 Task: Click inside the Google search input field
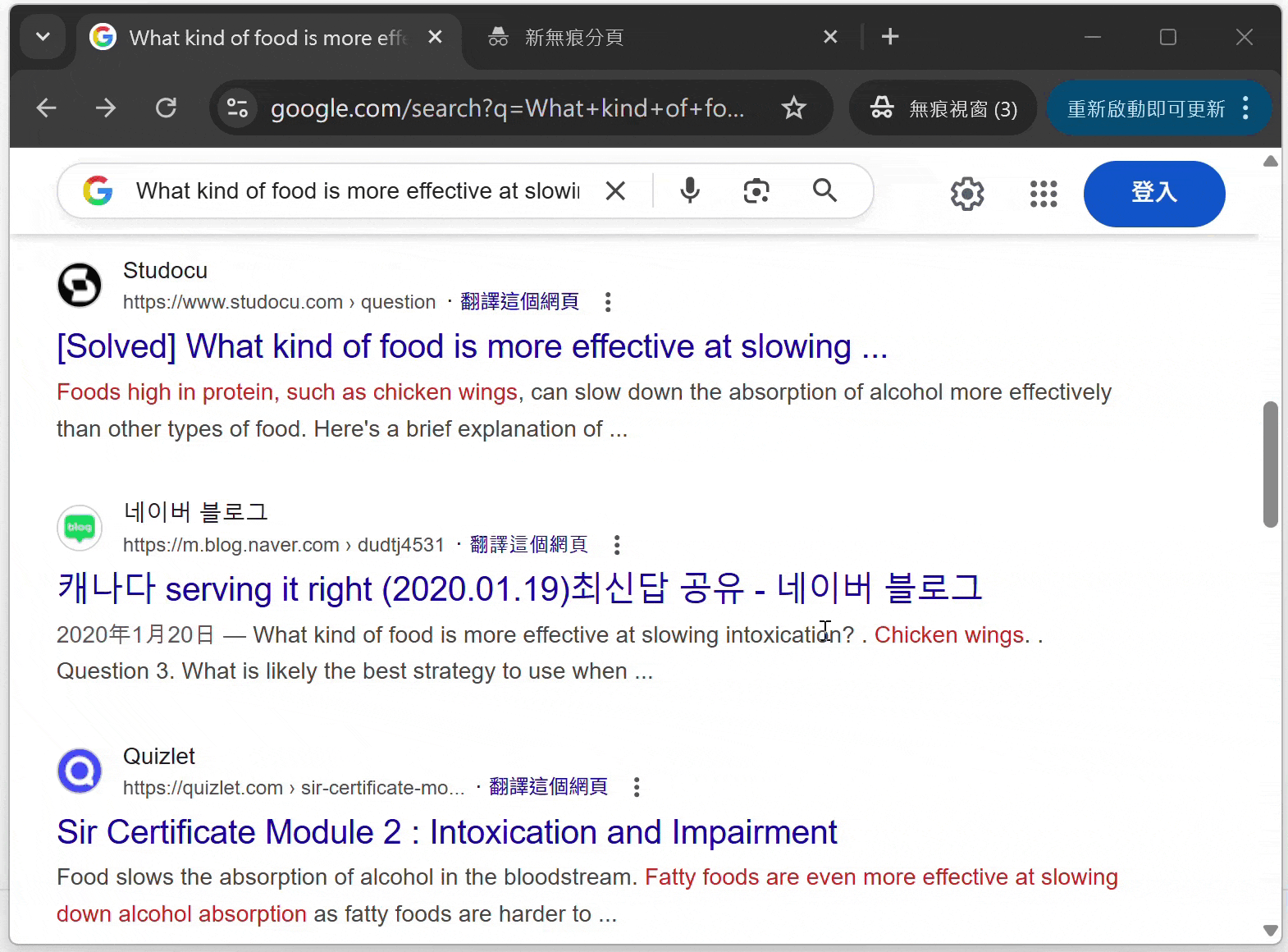click(358, 191)
